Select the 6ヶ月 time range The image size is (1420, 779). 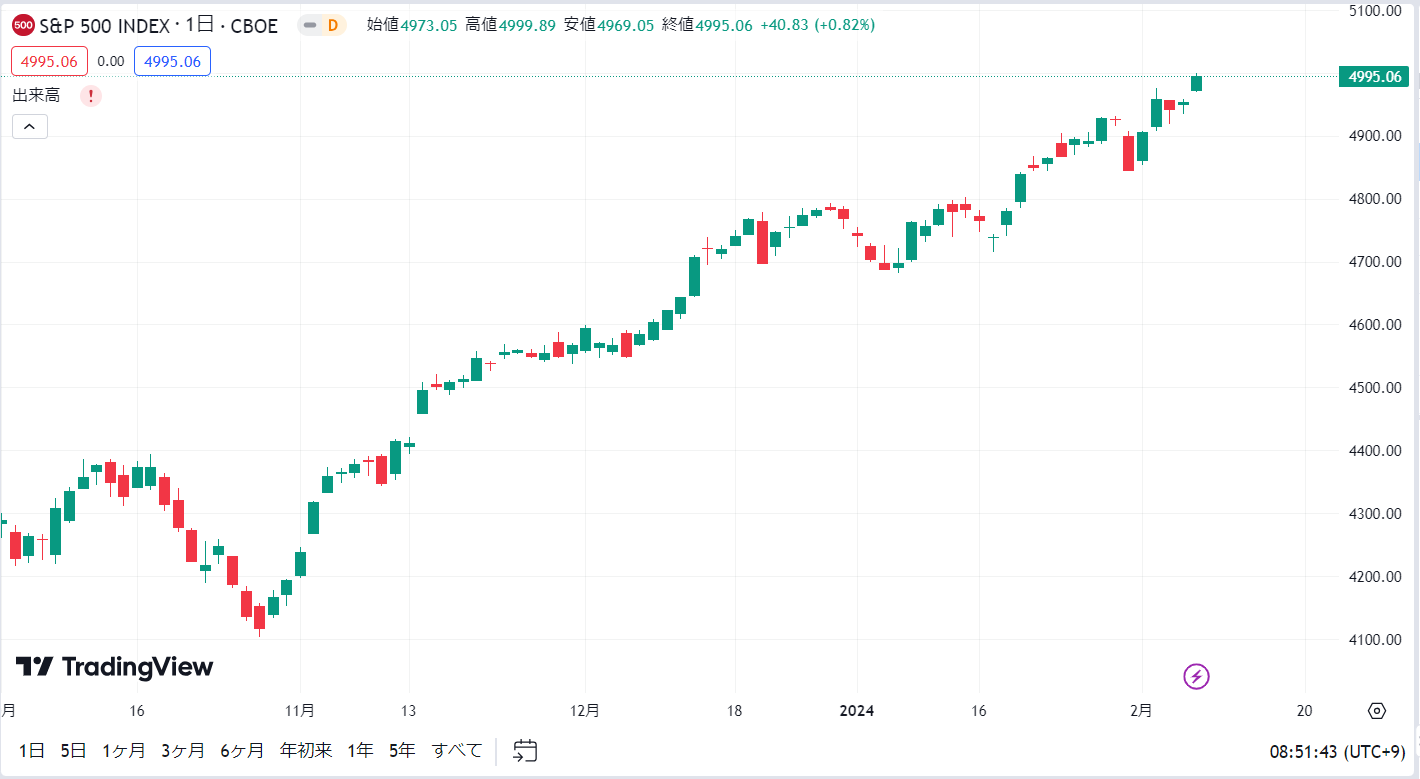pyautogui.click(x=242, y=750)
